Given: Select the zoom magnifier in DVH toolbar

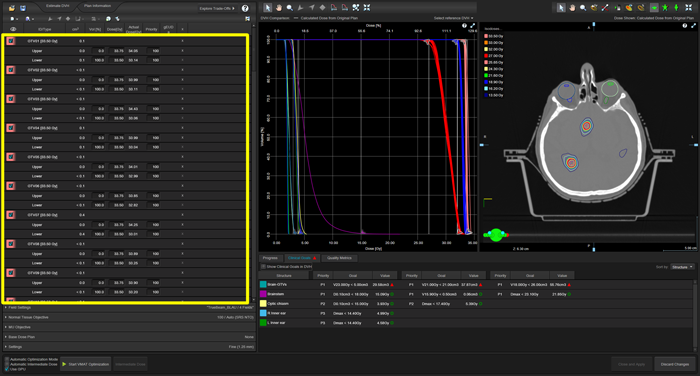Looking at the screenshot, I should point(290,8).
